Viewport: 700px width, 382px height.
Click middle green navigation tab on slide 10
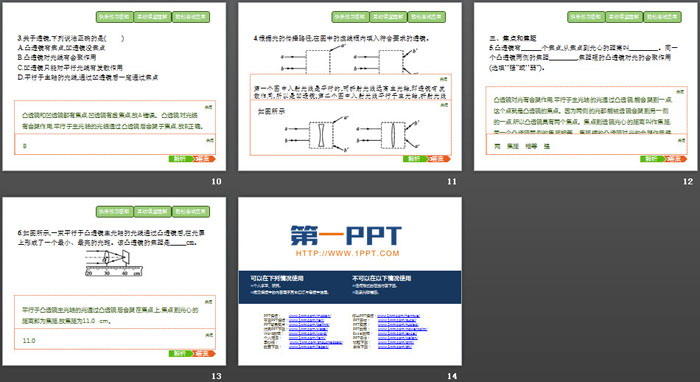[x=153, y=17]
